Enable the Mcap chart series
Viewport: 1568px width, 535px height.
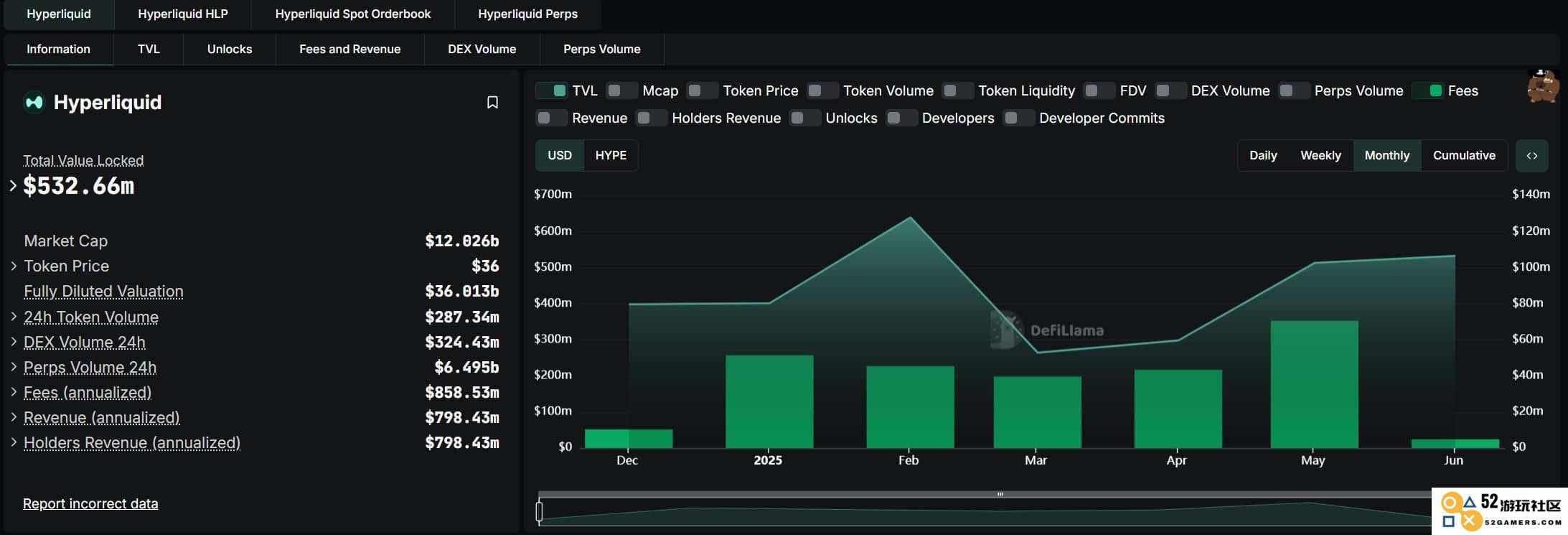621,90
